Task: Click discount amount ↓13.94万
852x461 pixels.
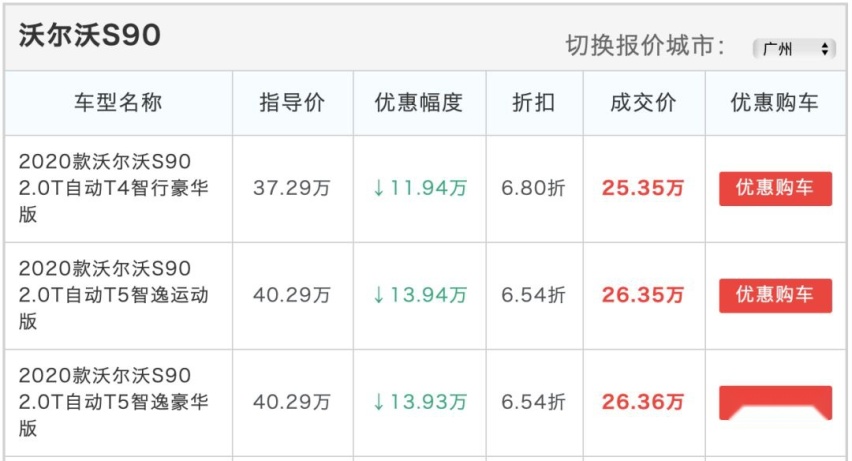Action: point(419,295)
